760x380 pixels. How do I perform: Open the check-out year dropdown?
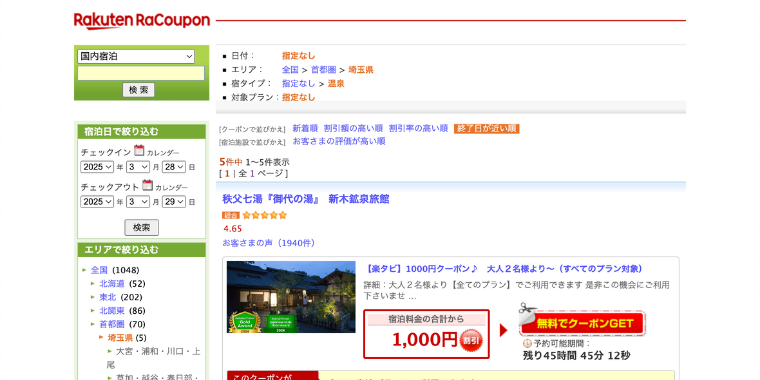(x=97, y=202)
